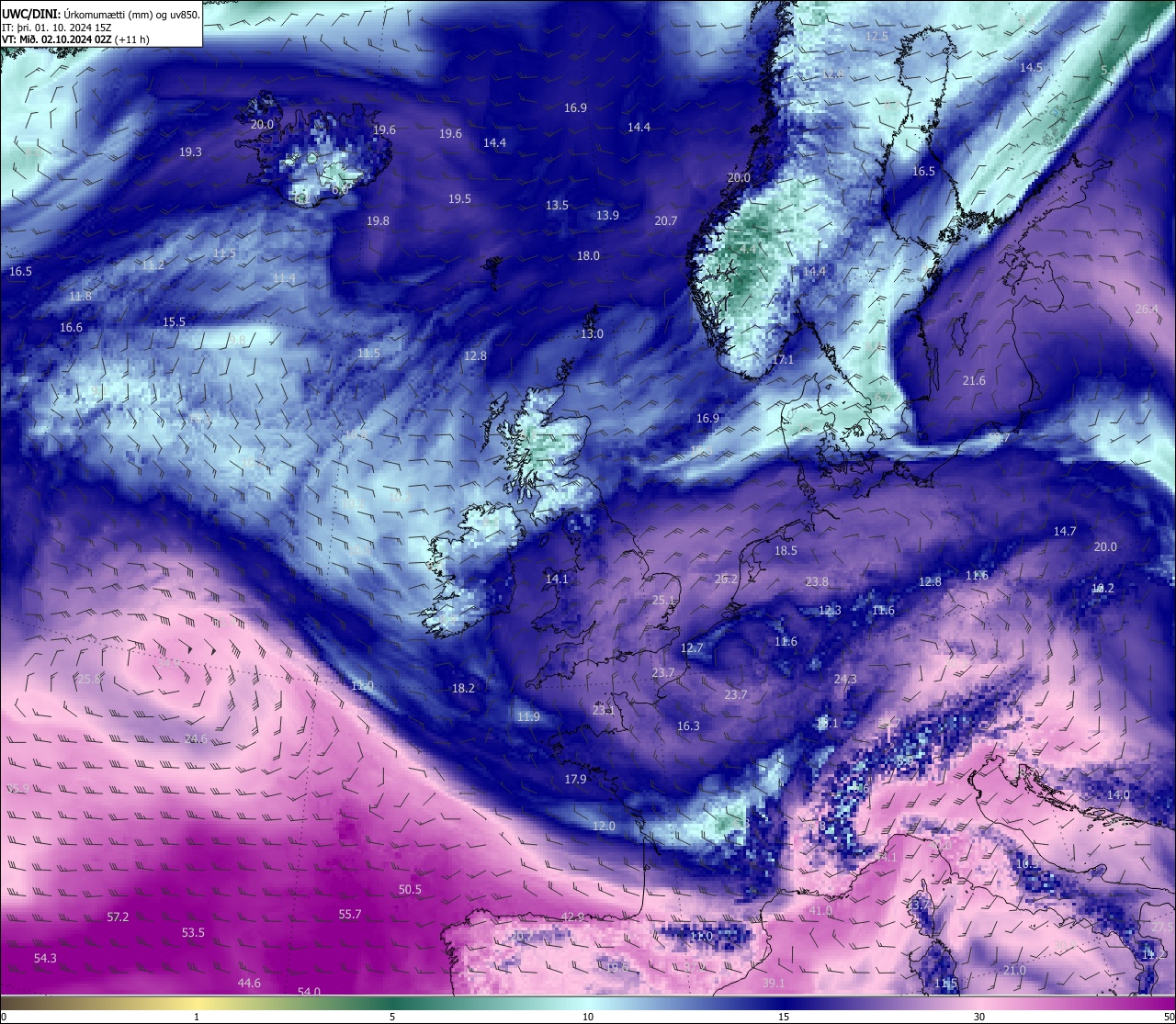The height and width of the screenshot is (1024, 1176).
Task: Click the 19.3 value label
Action: pyautogui.click(x=190, y=152)
